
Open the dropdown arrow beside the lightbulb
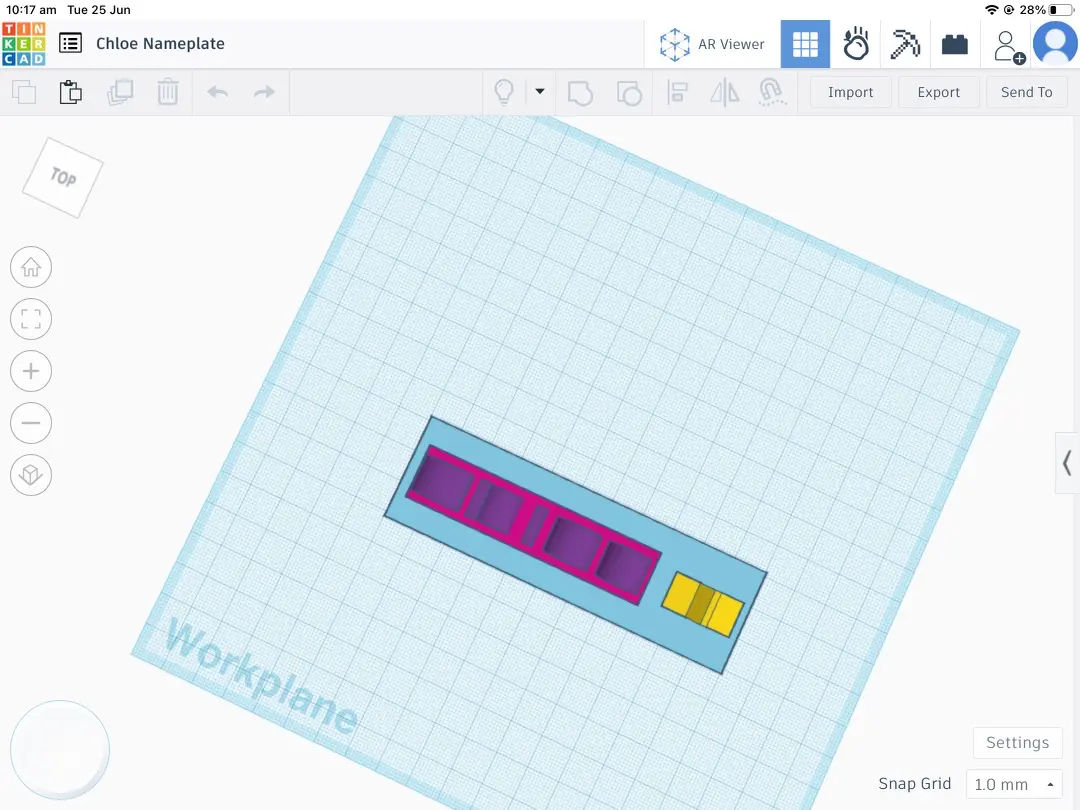(x=540, y=91)
